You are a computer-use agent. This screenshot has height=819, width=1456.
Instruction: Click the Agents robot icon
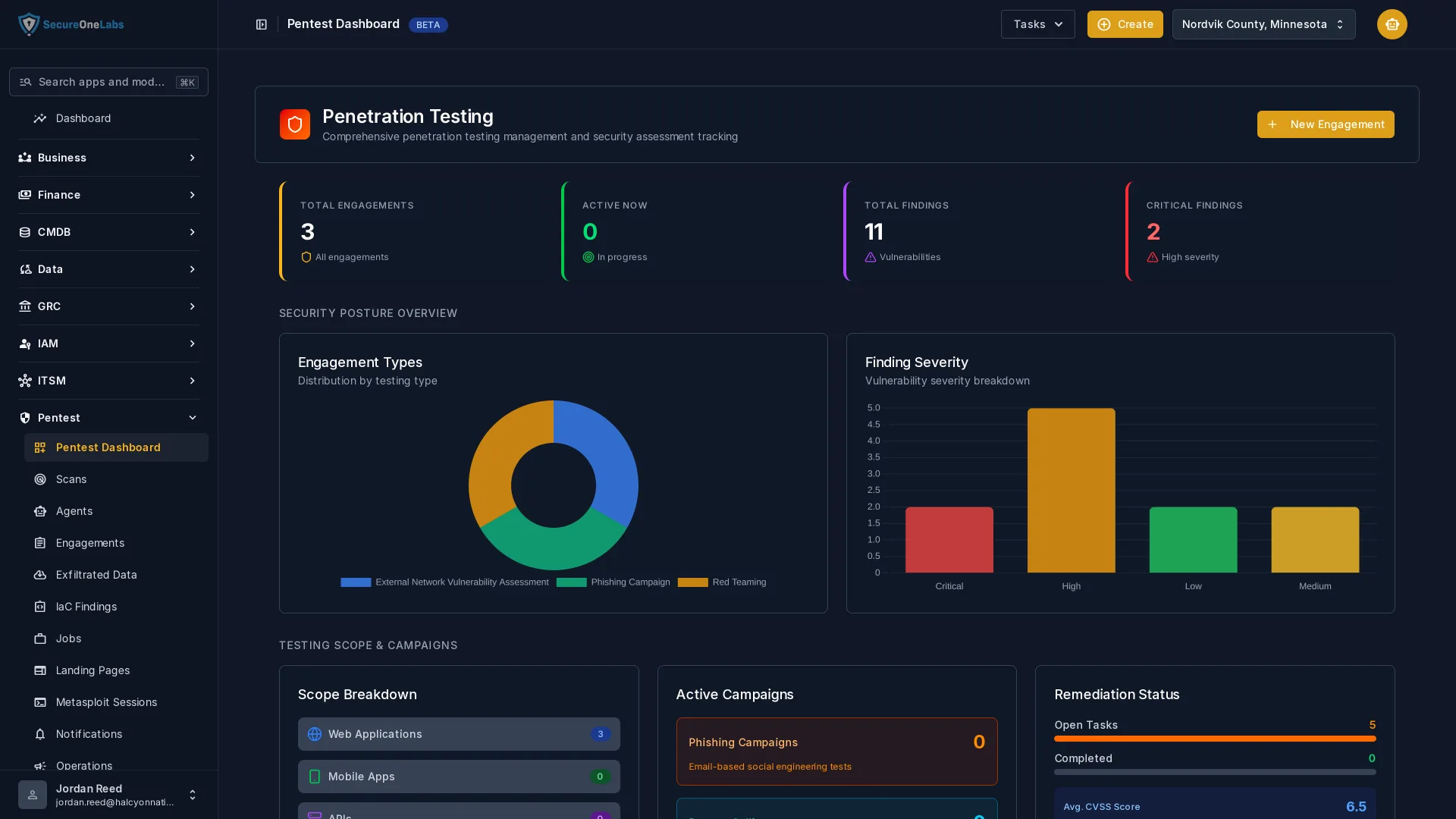(40, 511)
